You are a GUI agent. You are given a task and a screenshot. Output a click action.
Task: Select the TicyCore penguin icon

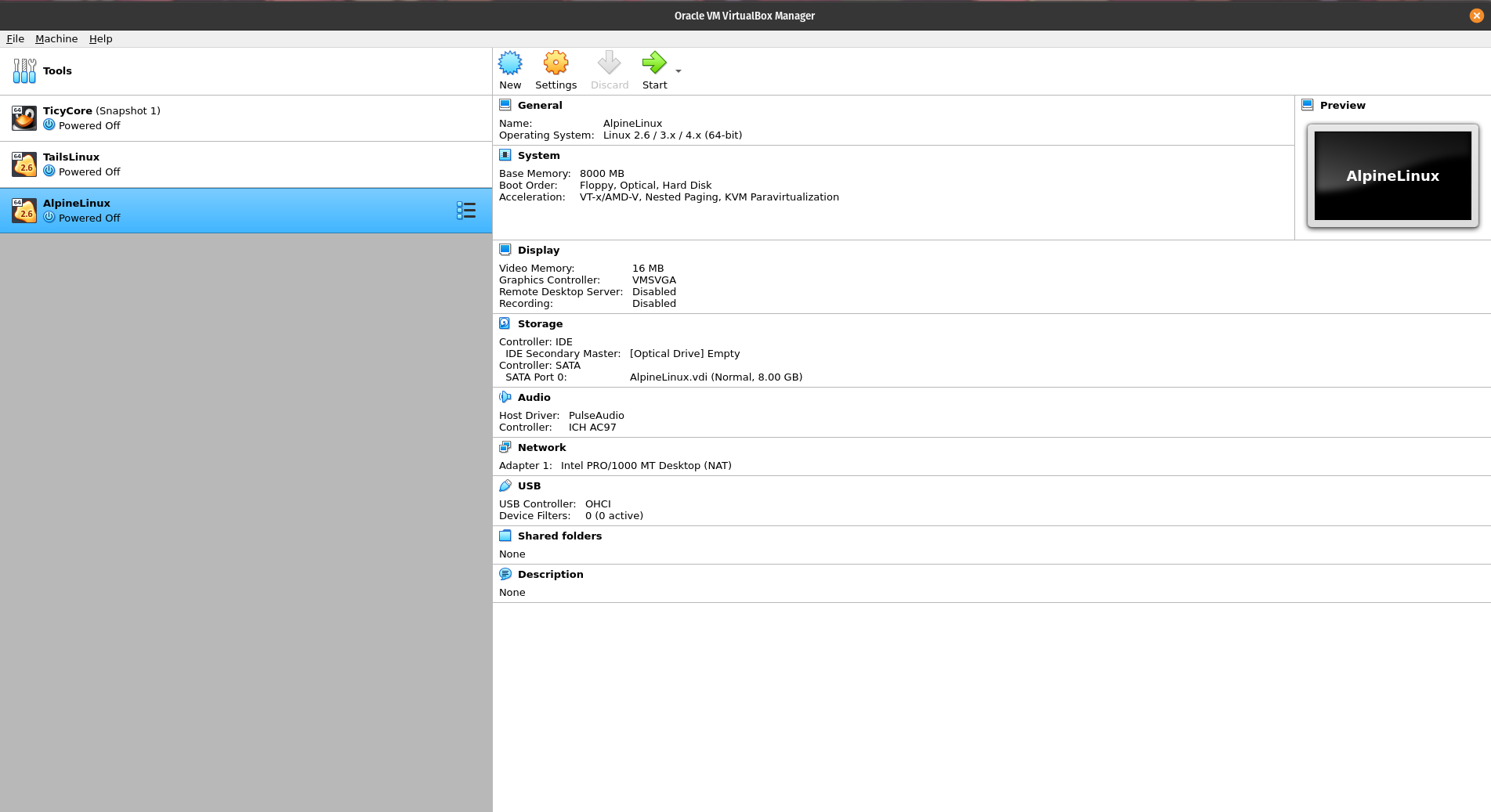24,118
